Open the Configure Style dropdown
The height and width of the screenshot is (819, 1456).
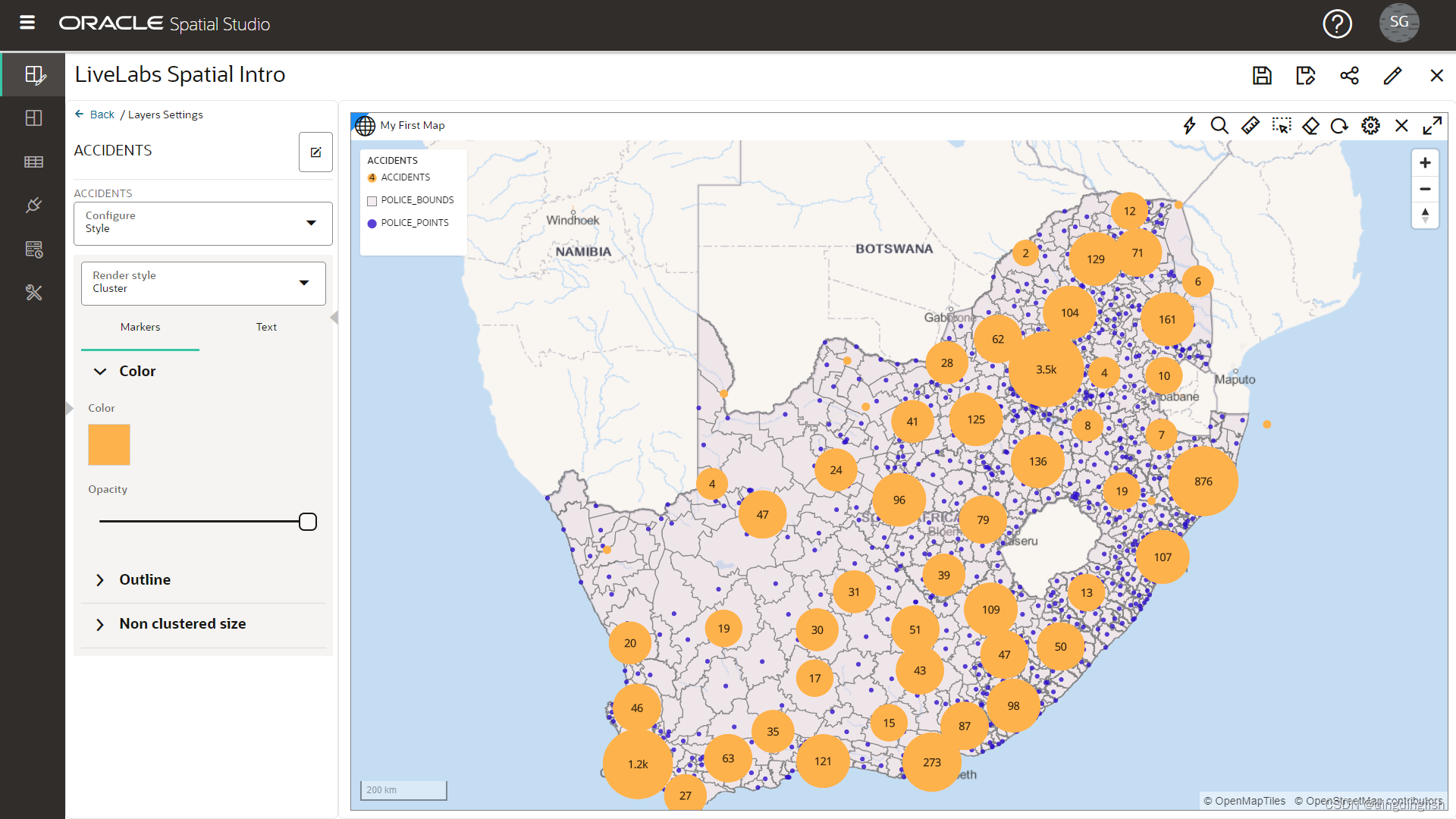point(202,223)
